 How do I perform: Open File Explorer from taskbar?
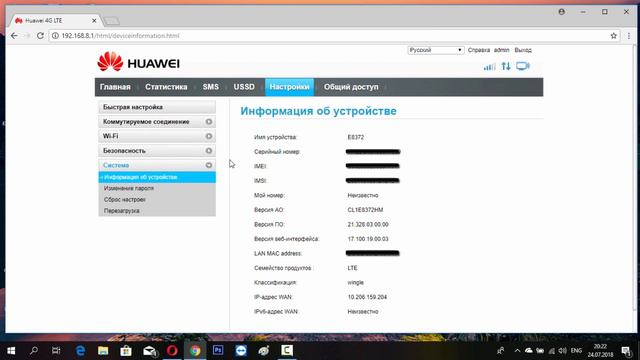[103, 351]
